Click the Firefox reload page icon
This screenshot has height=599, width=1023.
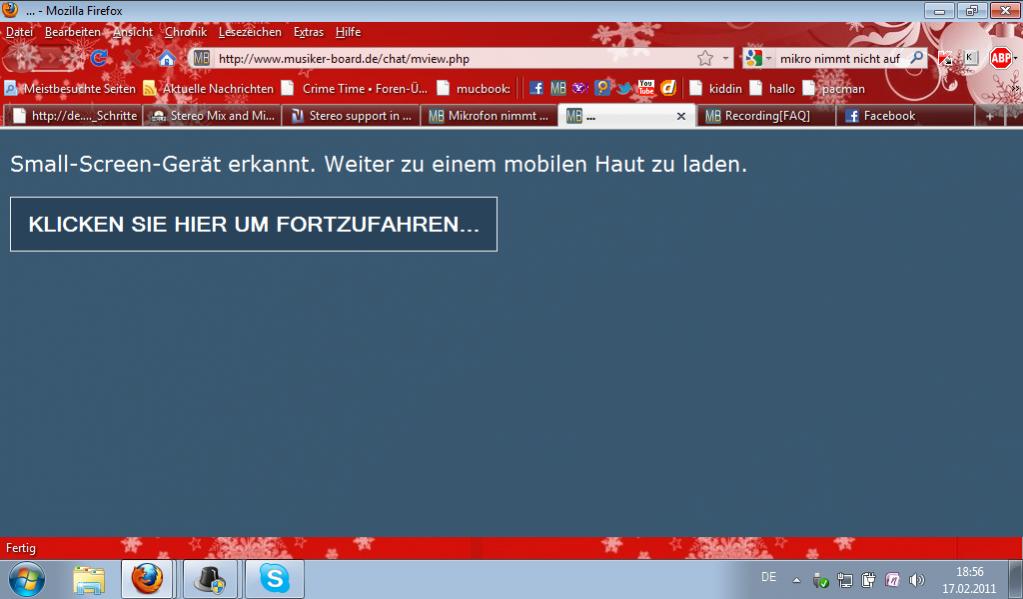tap(99, 58)
